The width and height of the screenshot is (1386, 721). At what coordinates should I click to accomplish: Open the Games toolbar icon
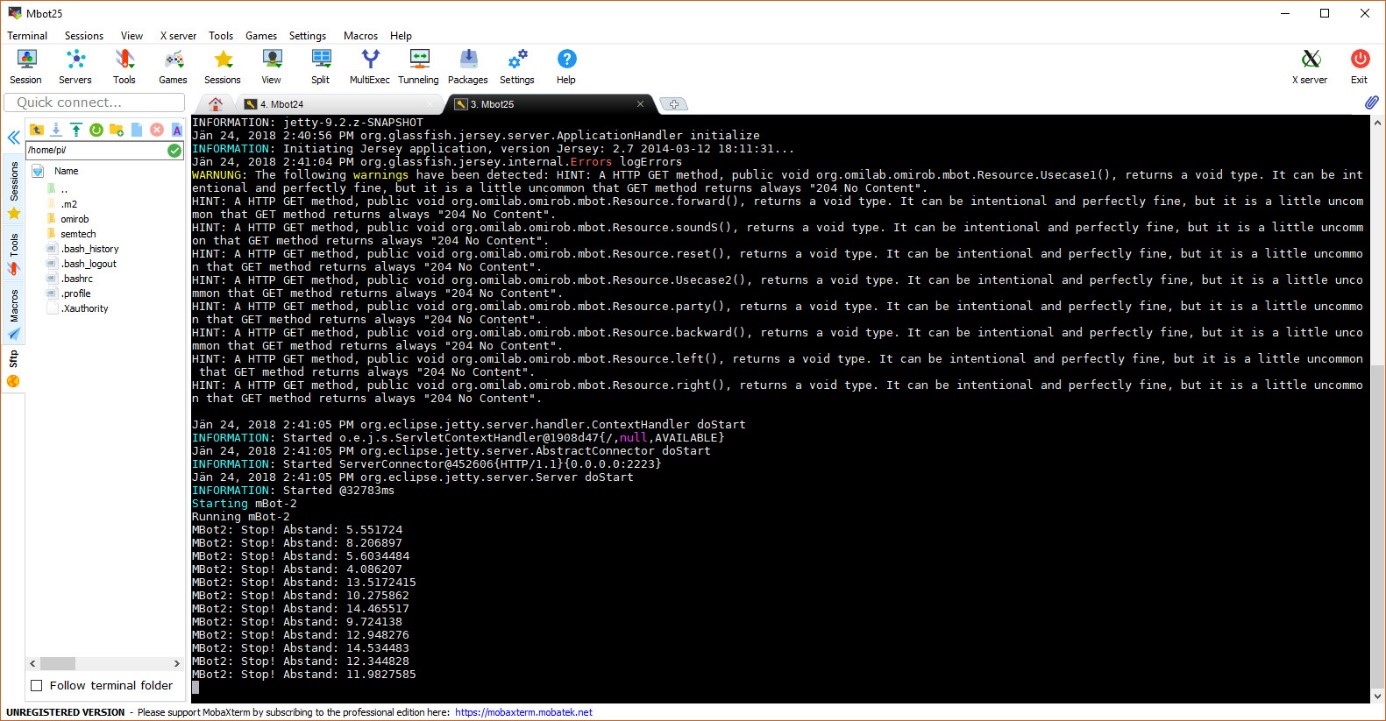click(x=173, y=67)
